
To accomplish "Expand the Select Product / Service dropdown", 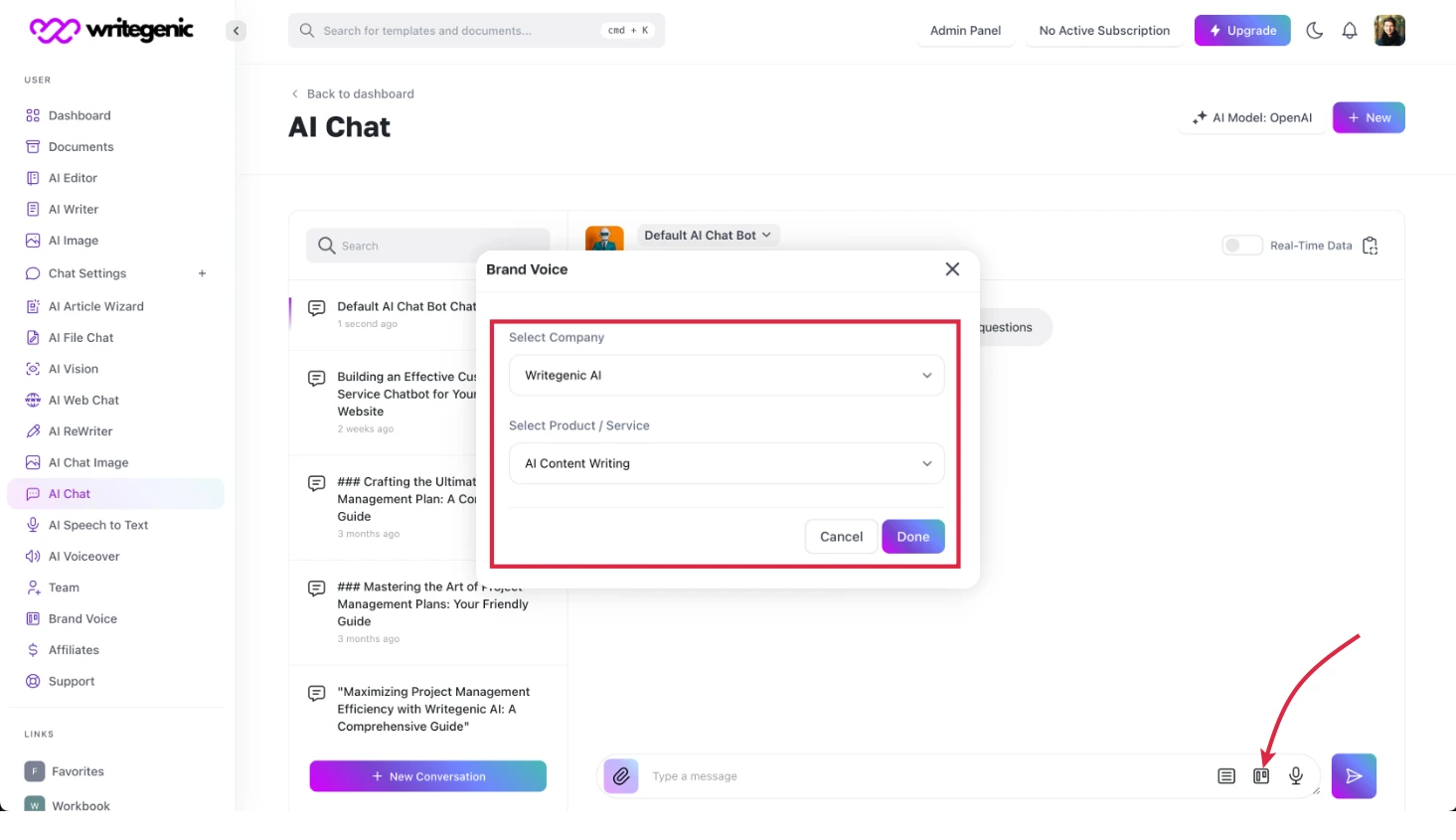I will coord(726,464).
